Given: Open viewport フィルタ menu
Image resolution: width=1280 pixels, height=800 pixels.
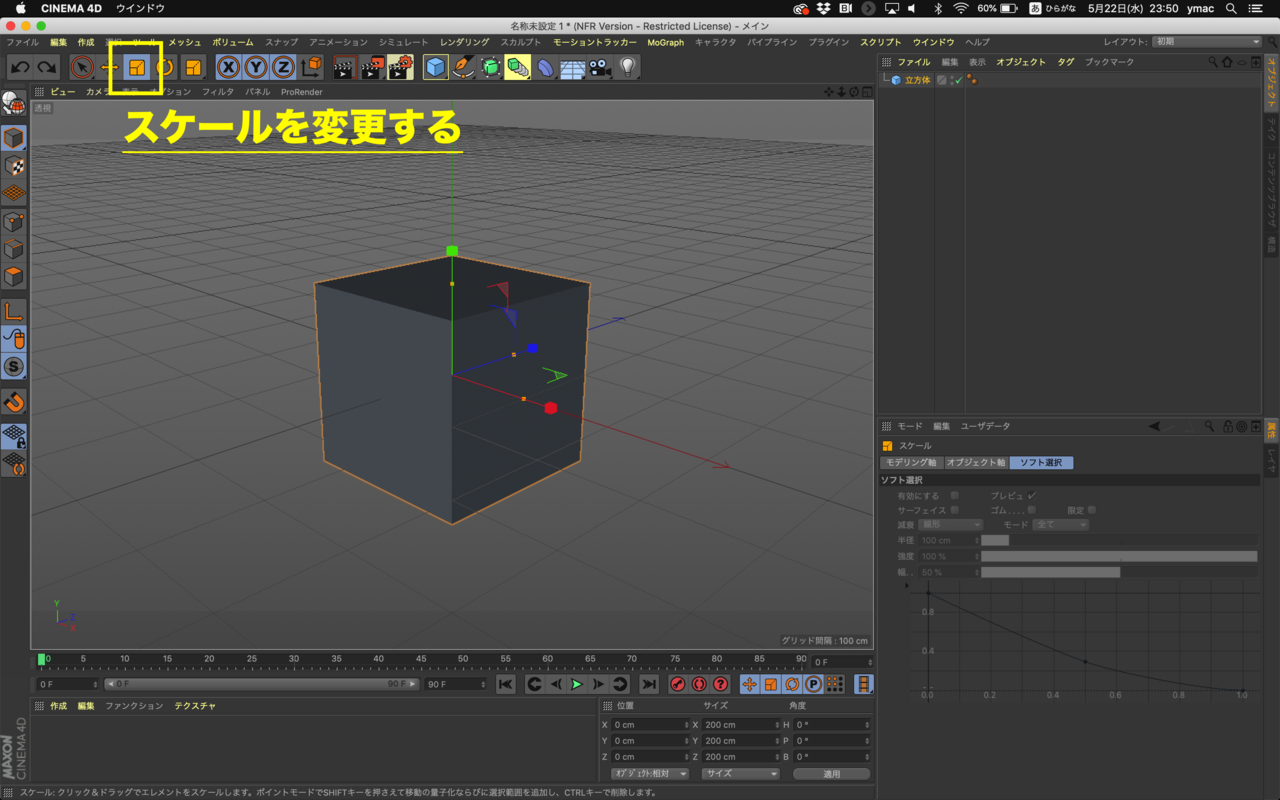Looking at the screenshot, I should pyautogui.click(x=218, y=92).
